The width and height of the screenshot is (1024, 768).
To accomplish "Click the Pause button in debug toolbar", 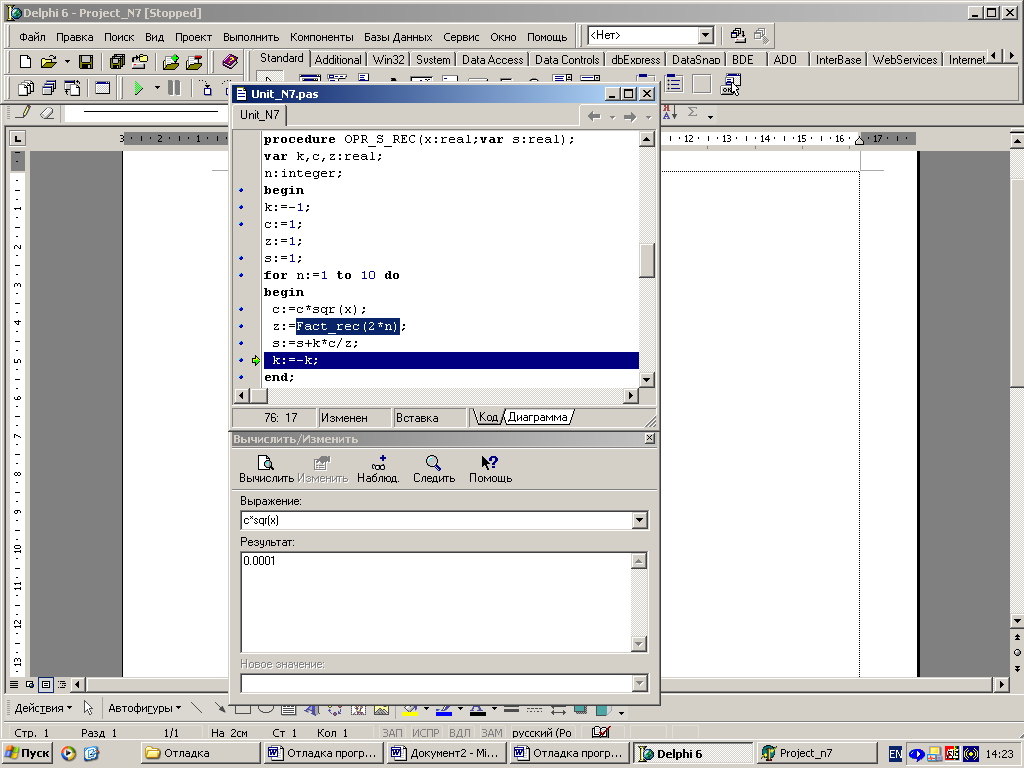I will point(174,88).
